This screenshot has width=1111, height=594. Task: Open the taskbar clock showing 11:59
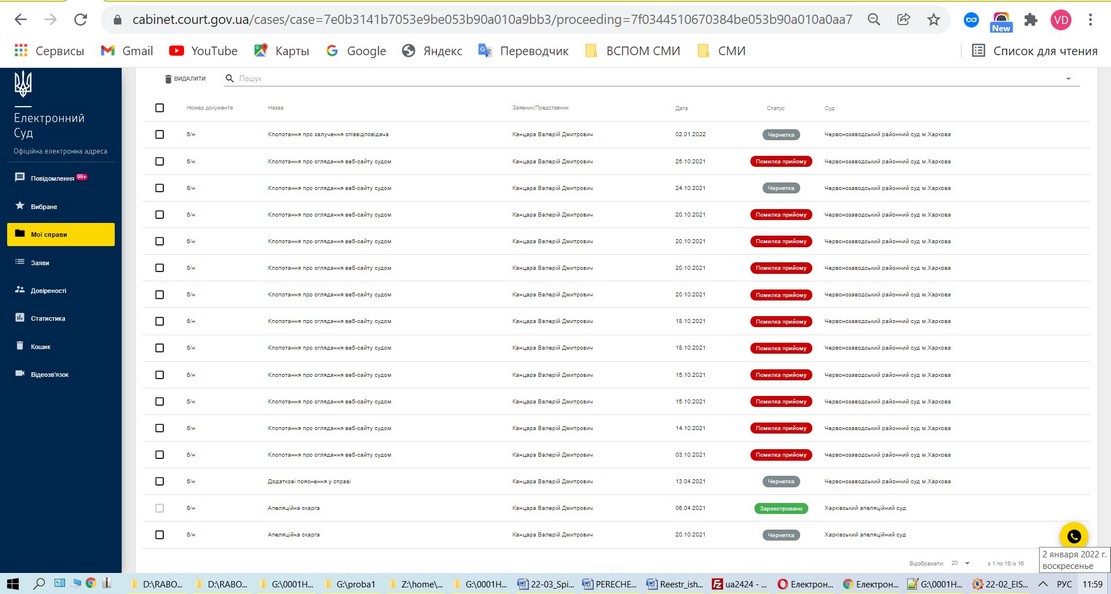(1093, 584)
